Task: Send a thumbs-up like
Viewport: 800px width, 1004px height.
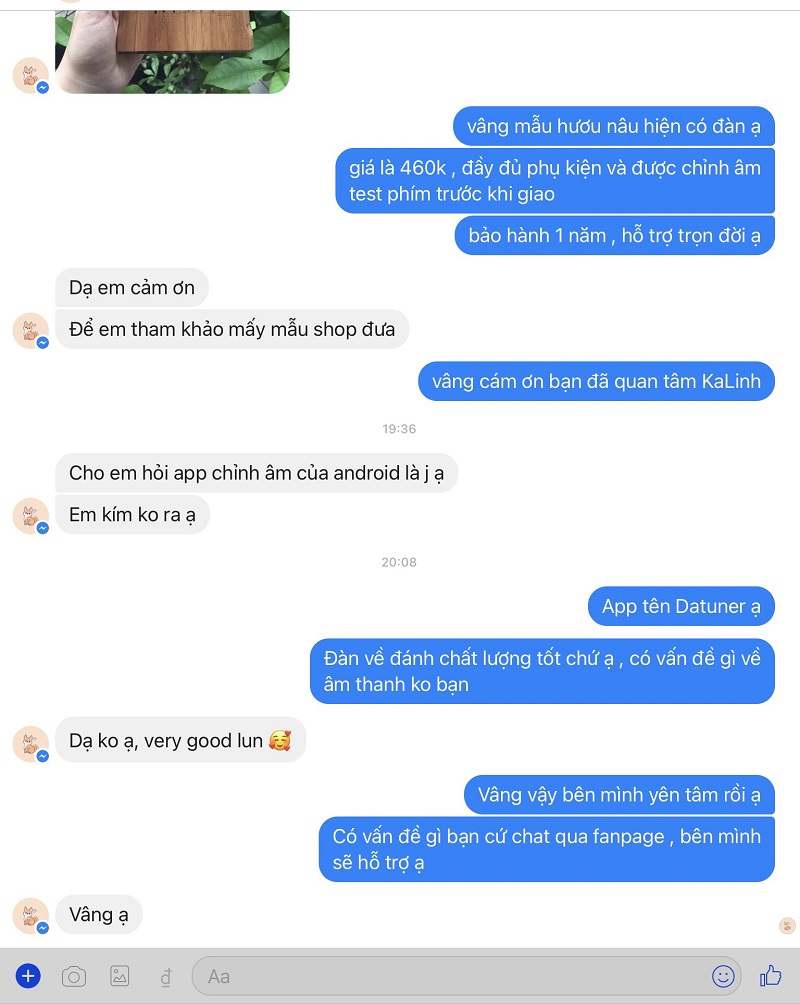Action: click(x=771, y=976)
